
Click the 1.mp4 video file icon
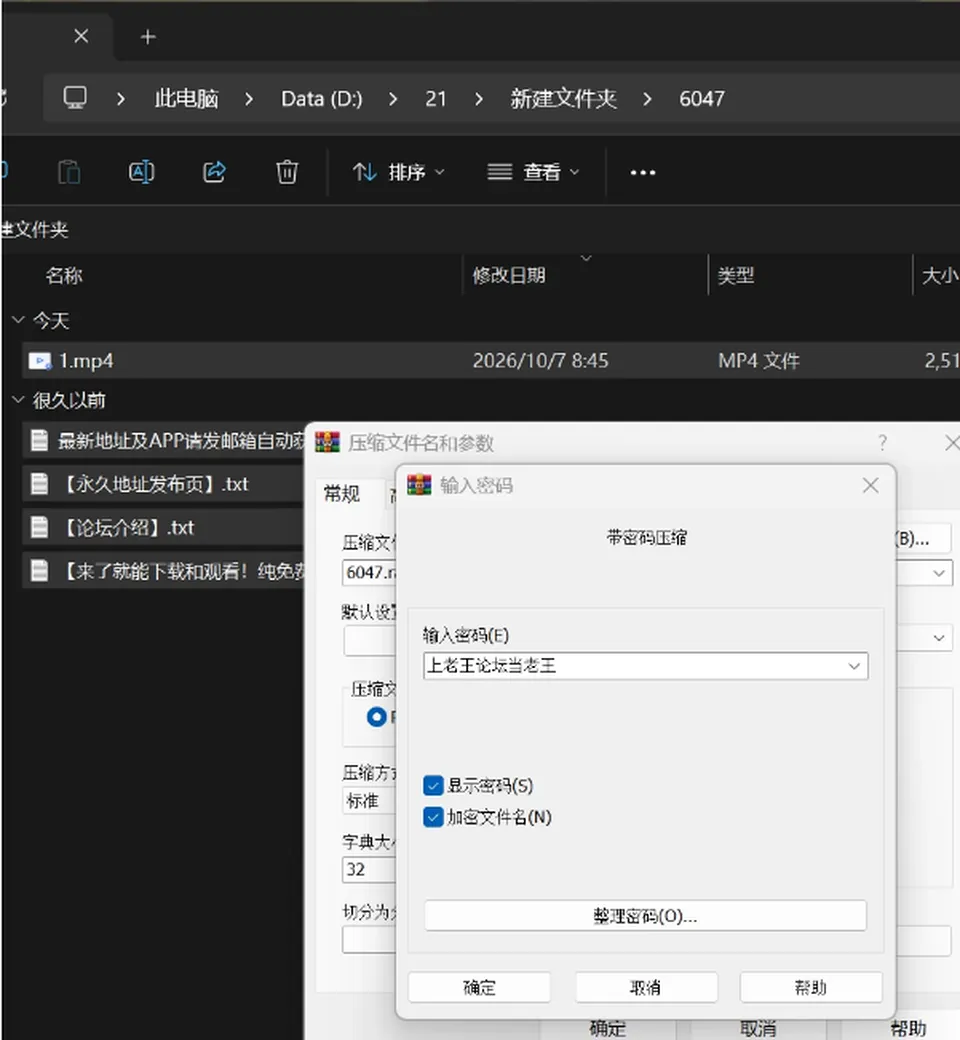(x=40, y=361)
